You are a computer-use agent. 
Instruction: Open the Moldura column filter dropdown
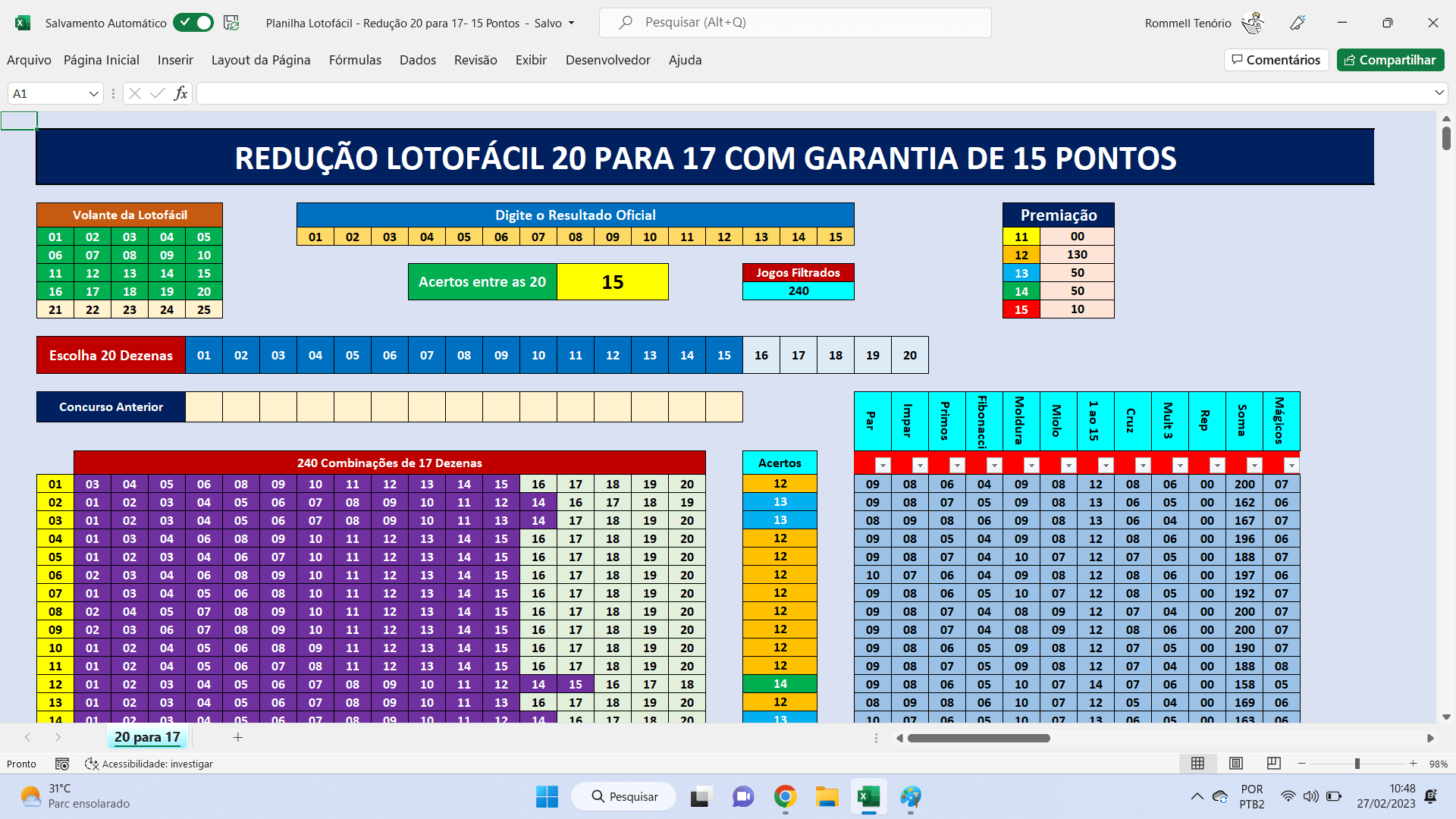point(1031,465)
